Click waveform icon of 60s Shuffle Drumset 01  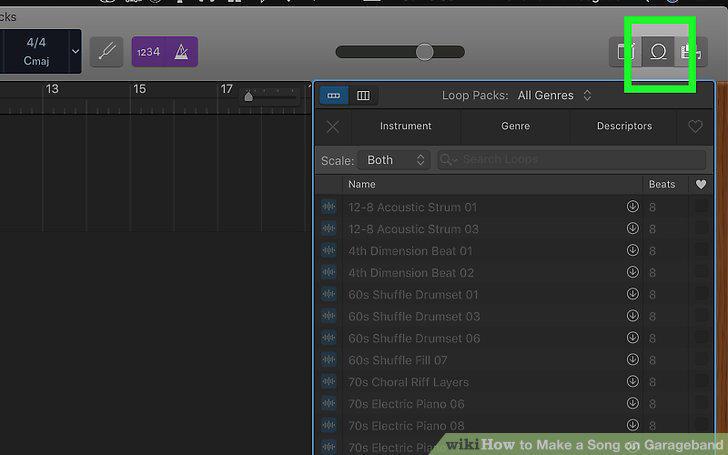point(329,293)
